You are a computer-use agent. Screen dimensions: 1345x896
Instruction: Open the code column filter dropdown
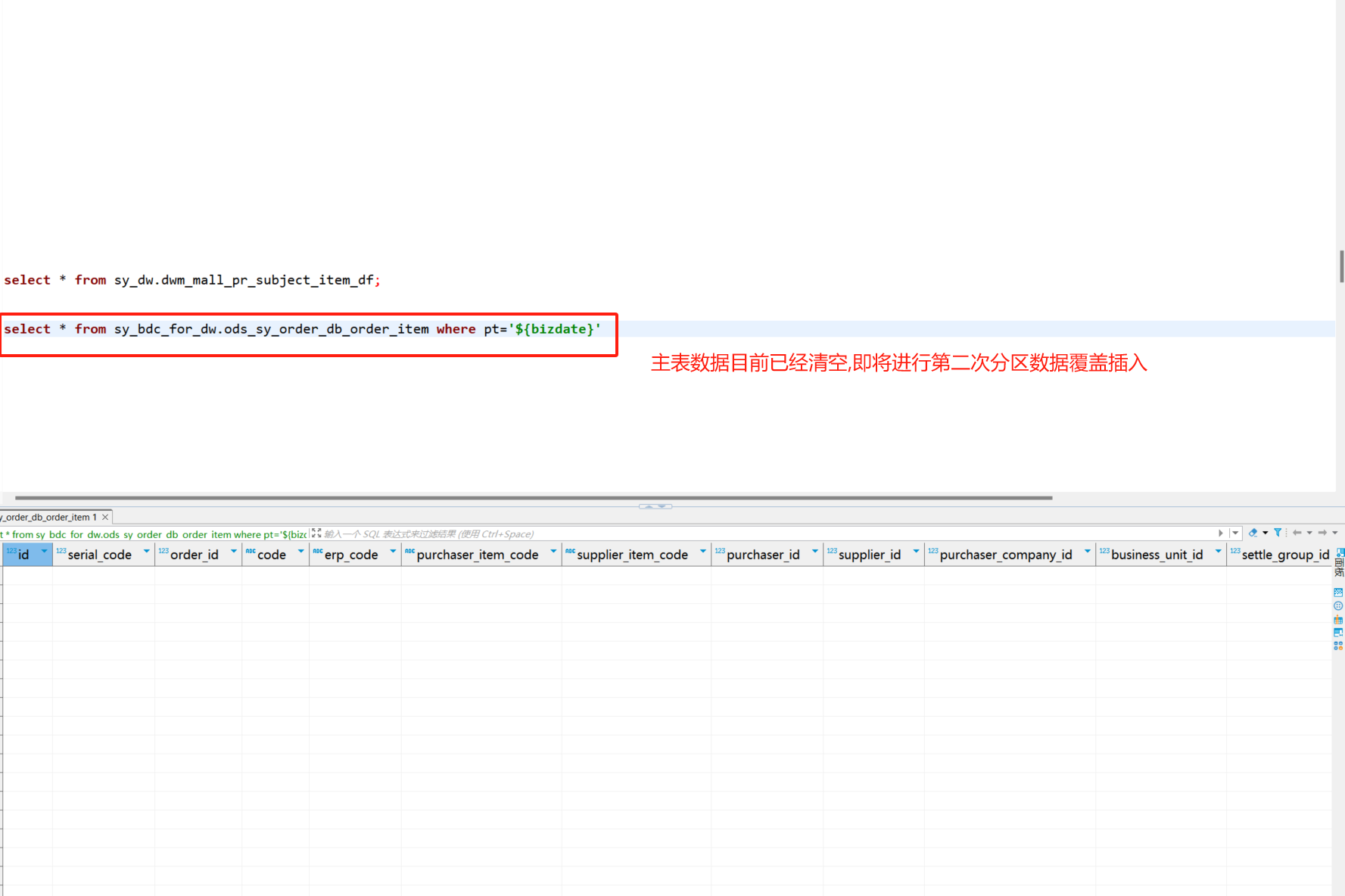(x=300, y=552)
